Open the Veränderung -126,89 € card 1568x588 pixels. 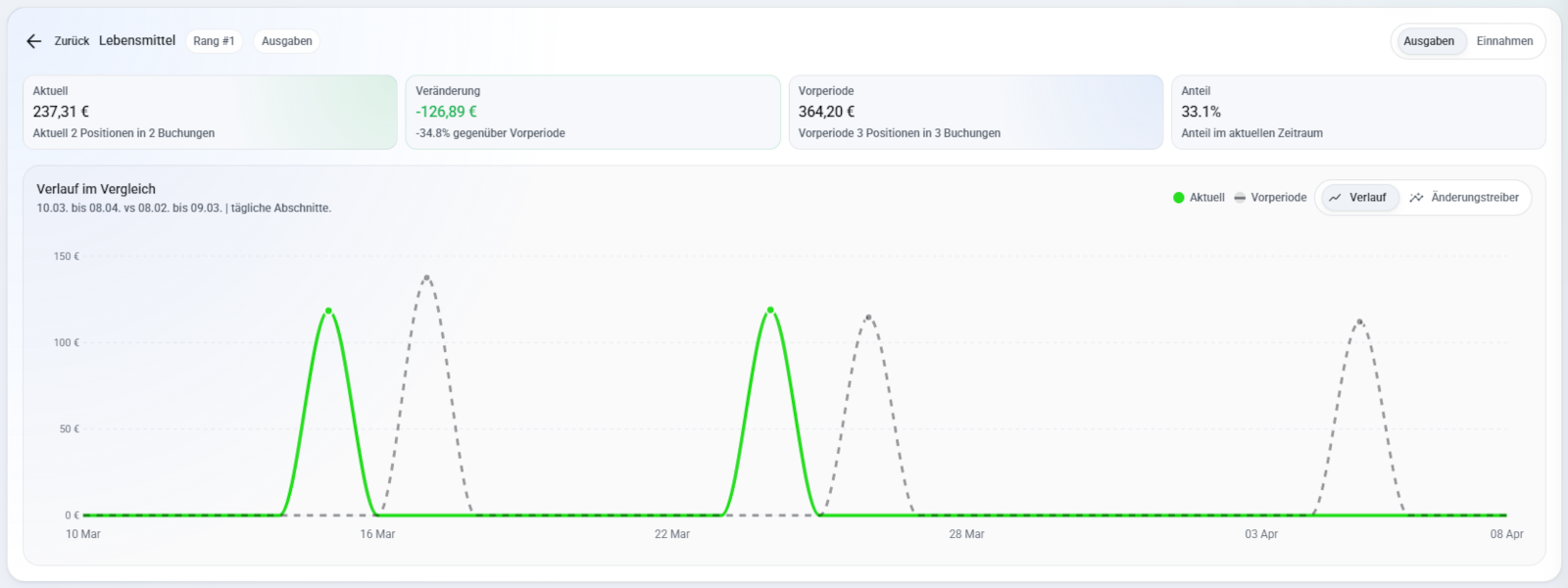tap(593, 113)
